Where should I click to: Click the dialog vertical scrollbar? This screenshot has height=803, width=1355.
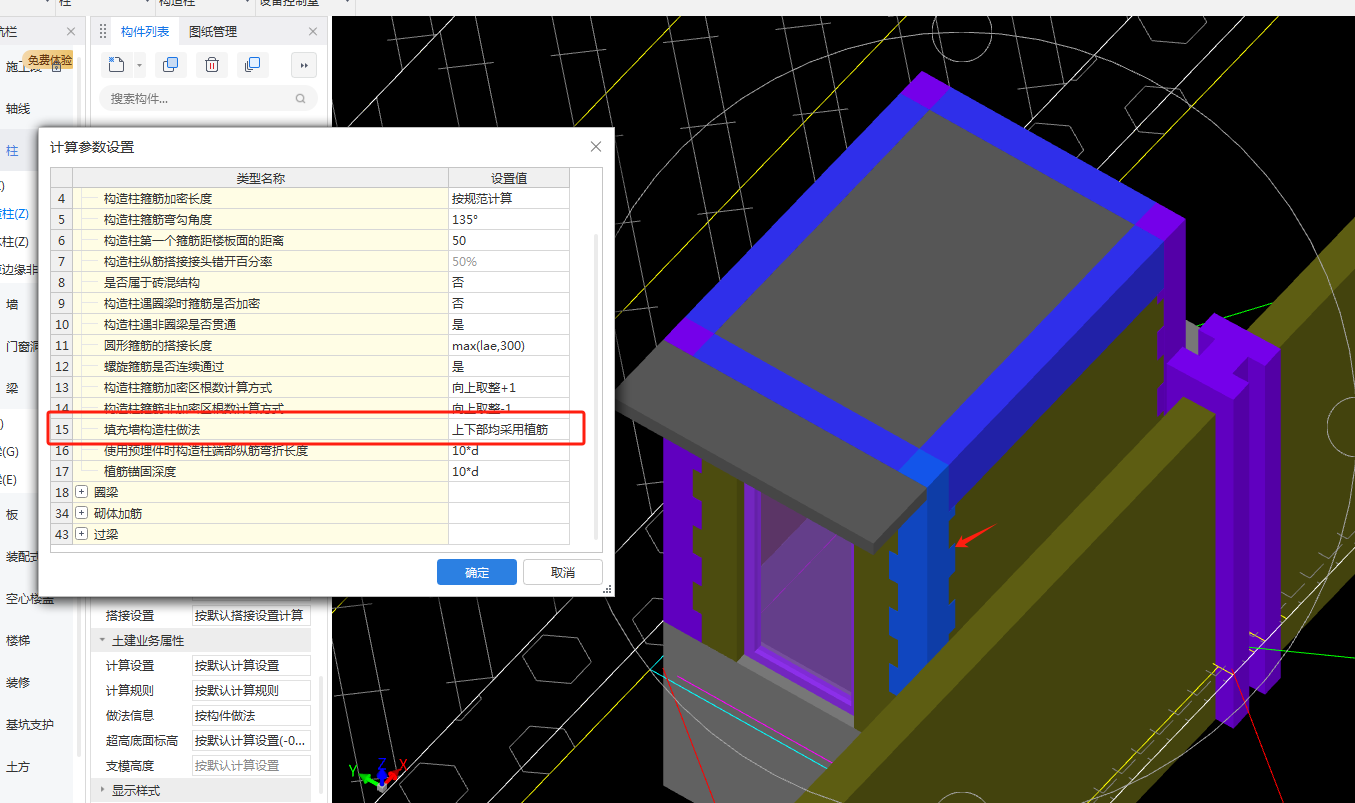pos(597,385)
